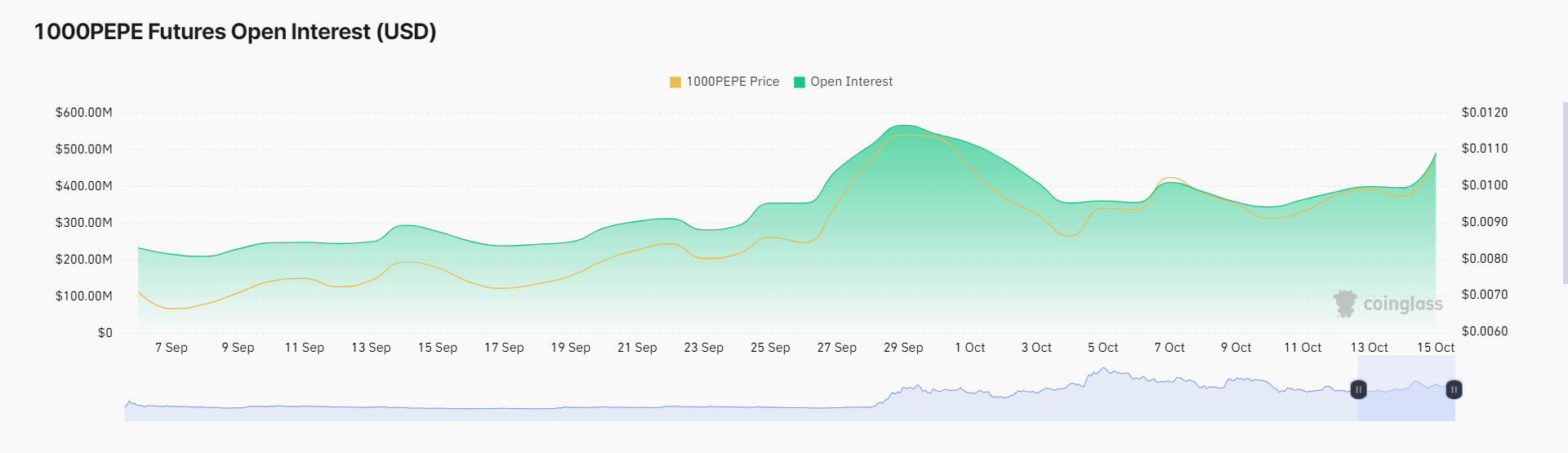Click the 29 Sep date label
1568x453 pixels.
tap(903, 348)
